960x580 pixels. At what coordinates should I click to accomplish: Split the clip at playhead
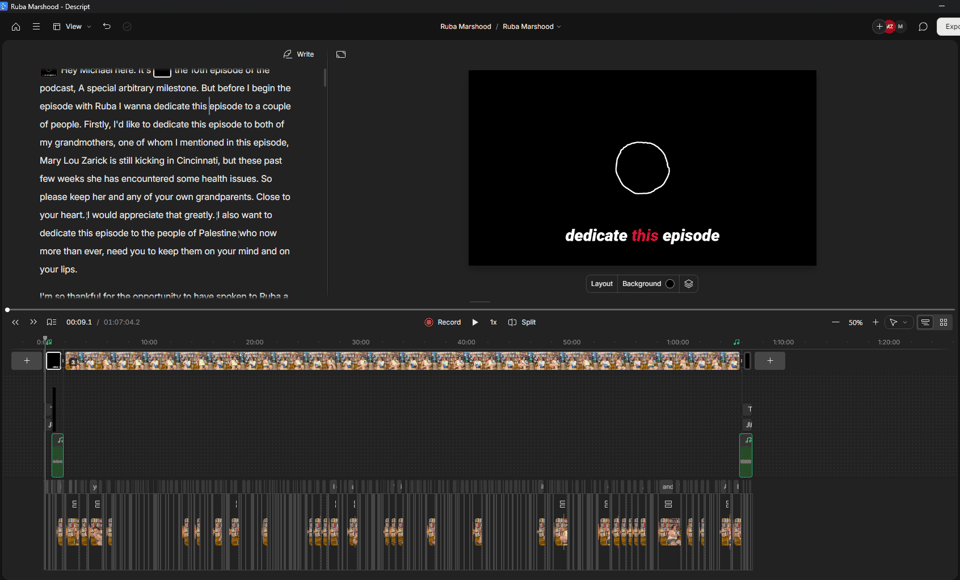(x=522, y=322)
